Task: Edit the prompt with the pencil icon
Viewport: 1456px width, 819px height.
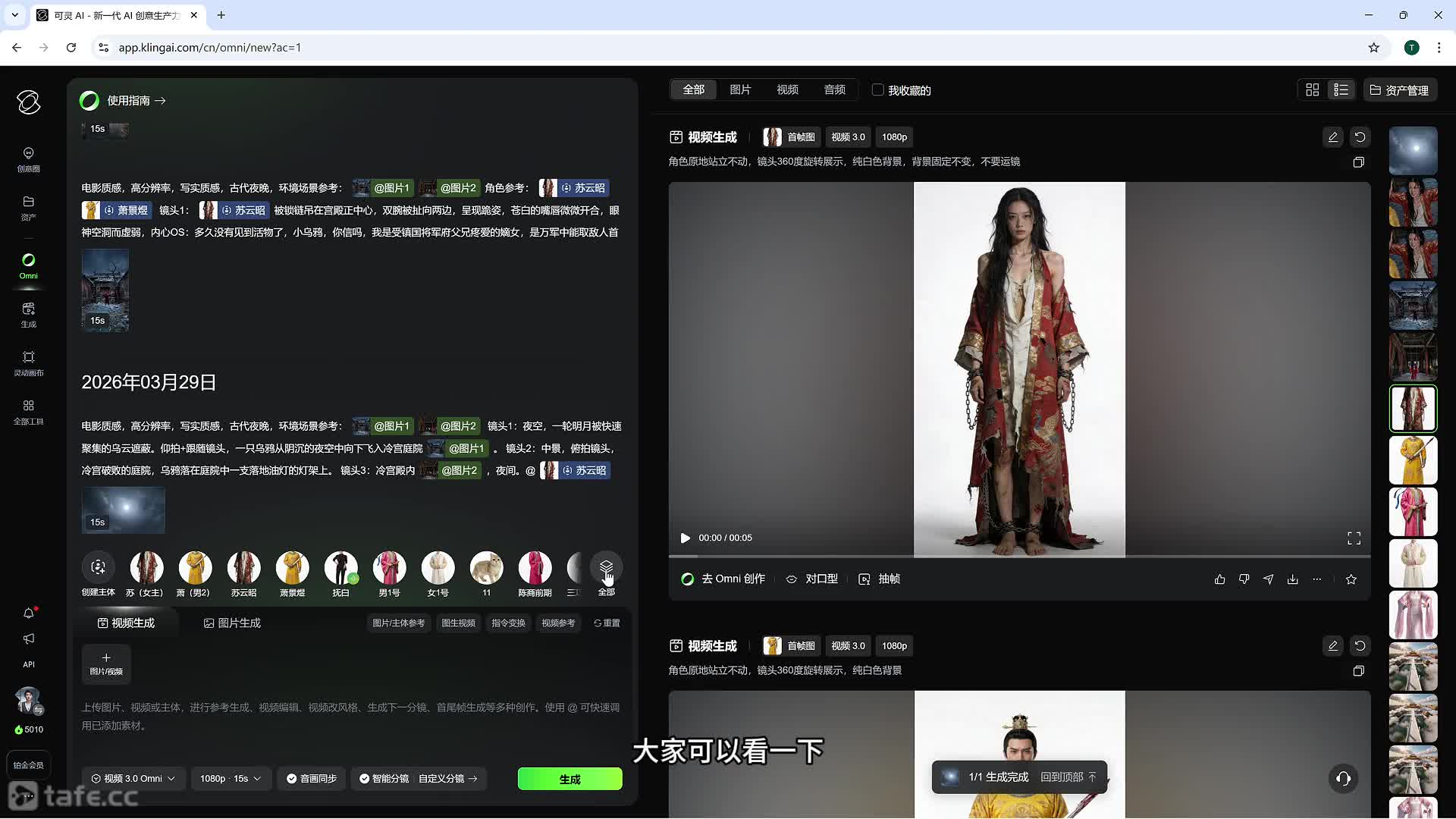Action: pyautogui.click(x=1332, y=137)
